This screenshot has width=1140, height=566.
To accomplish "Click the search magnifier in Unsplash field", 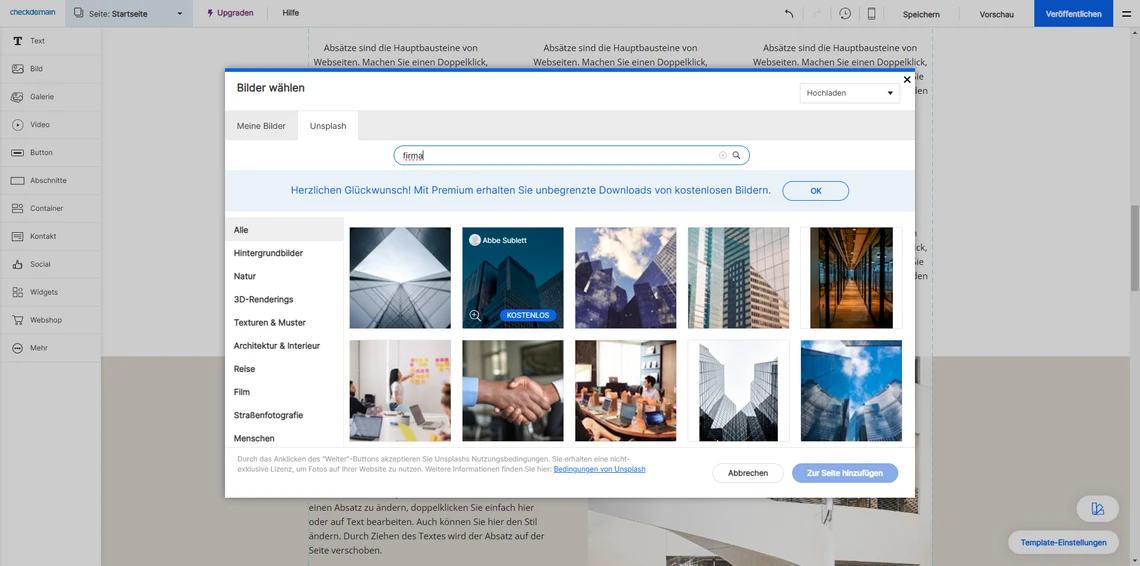I will click(736, 155).
